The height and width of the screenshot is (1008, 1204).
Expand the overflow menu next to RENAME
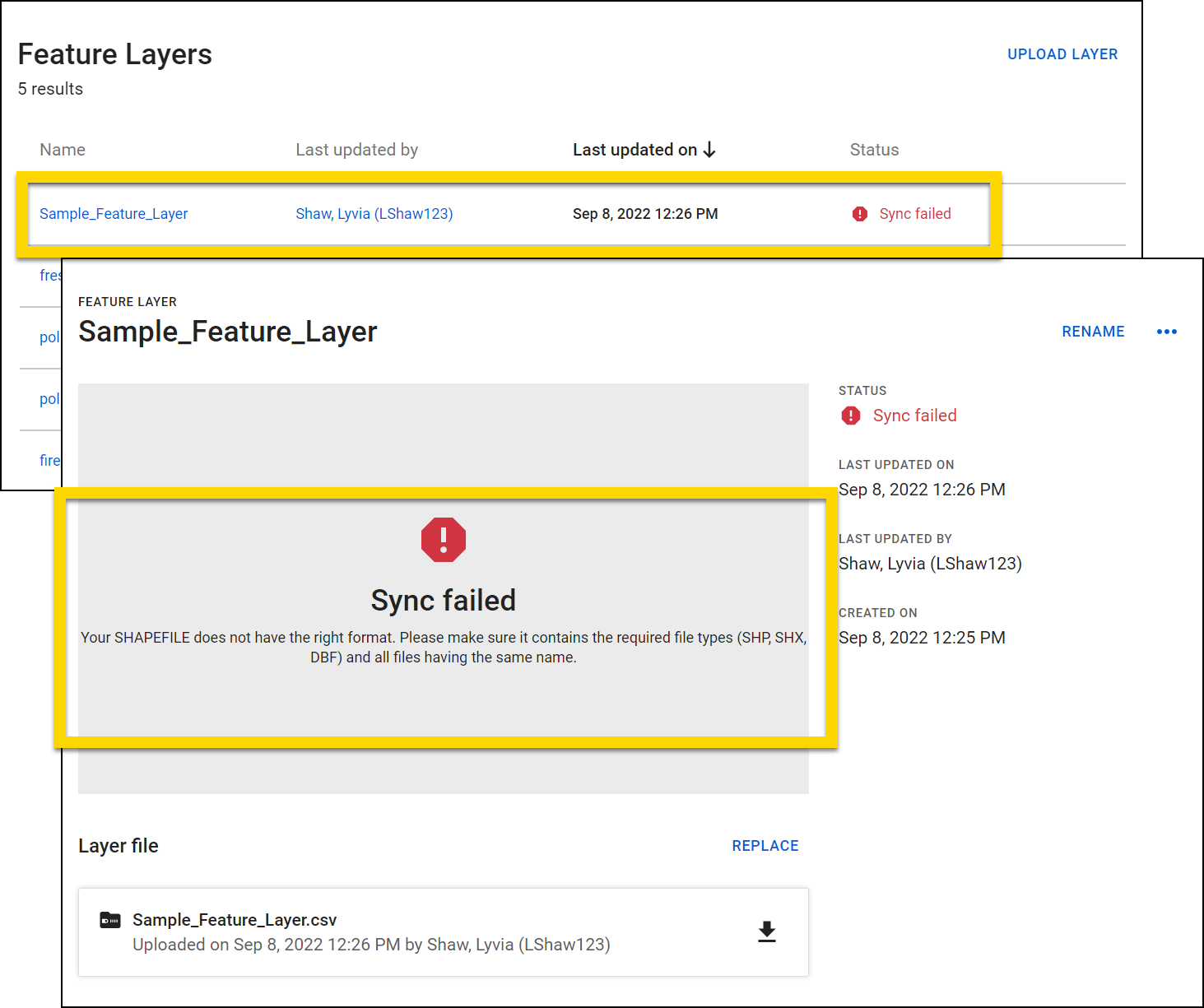click(1166, 332)
